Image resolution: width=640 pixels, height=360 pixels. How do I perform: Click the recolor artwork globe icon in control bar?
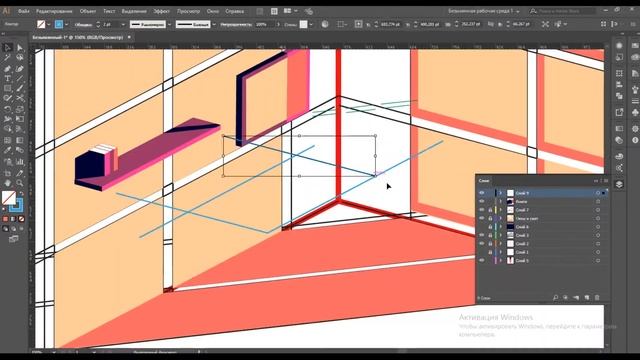click(x=325, y=24)
